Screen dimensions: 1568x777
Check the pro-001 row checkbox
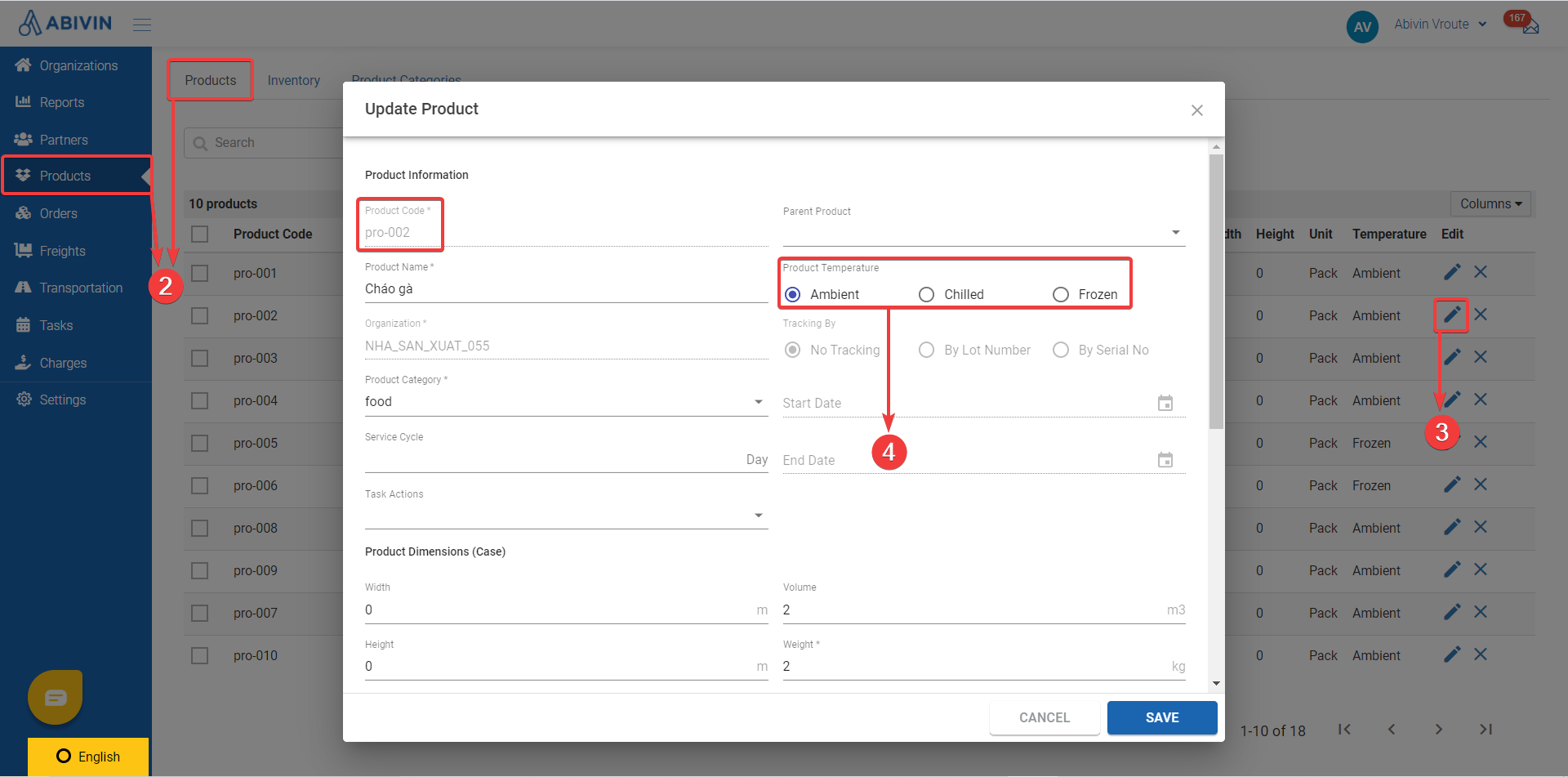199,274
